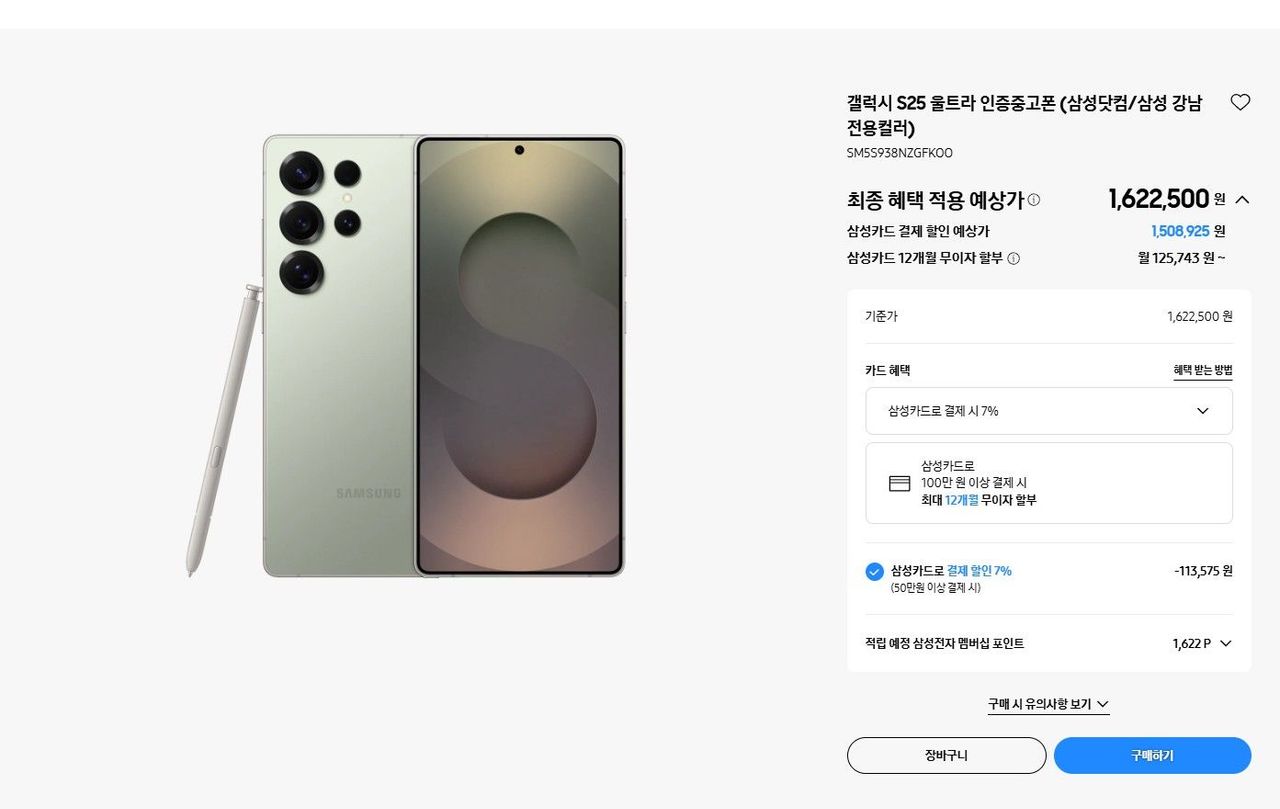
Task: Toggle the 삼성카드로 결제 할인 7% checkbox
Action: click(874, 571)
